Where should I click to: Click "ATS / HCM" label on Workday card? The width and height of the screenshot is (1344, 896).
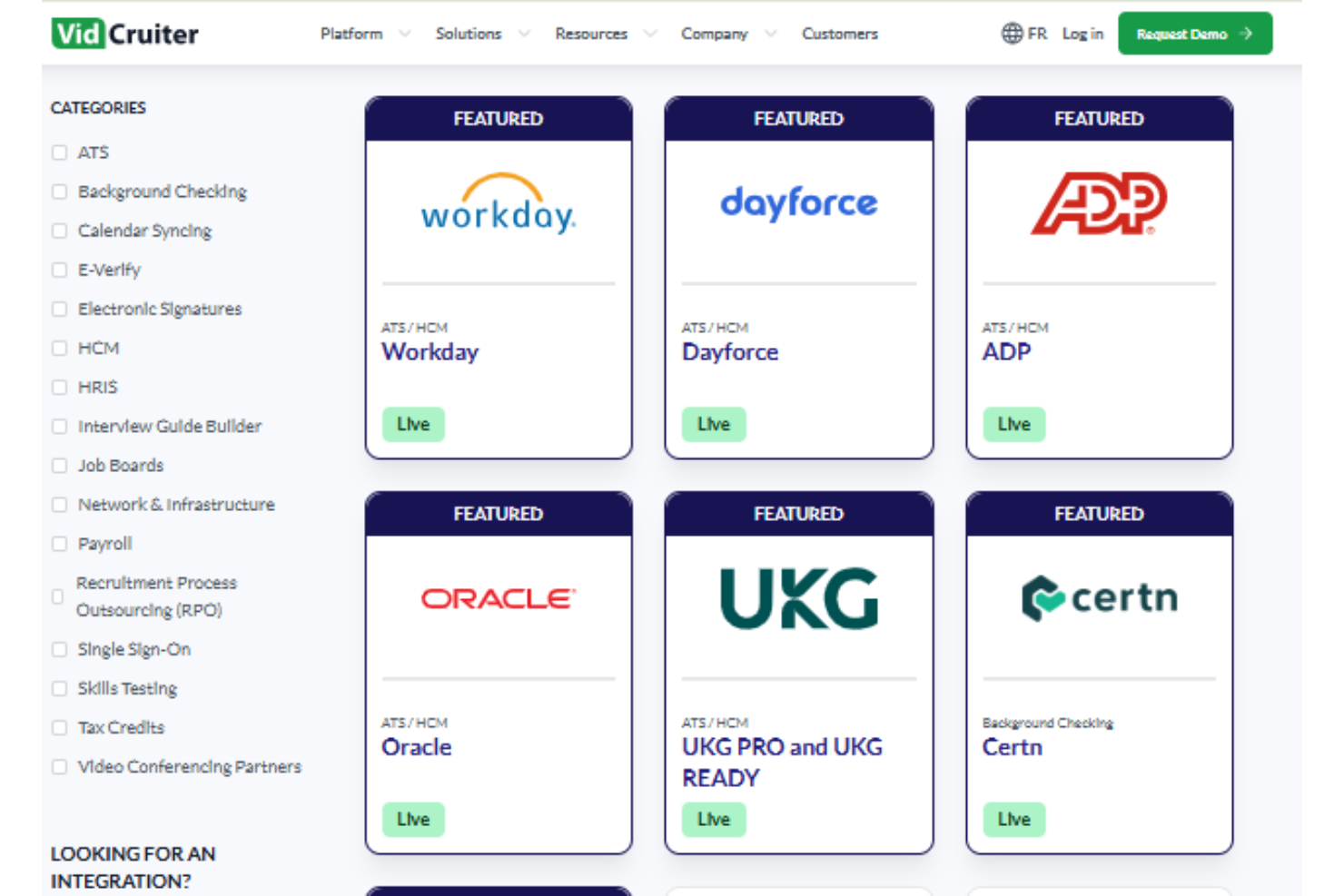point(414,328)
